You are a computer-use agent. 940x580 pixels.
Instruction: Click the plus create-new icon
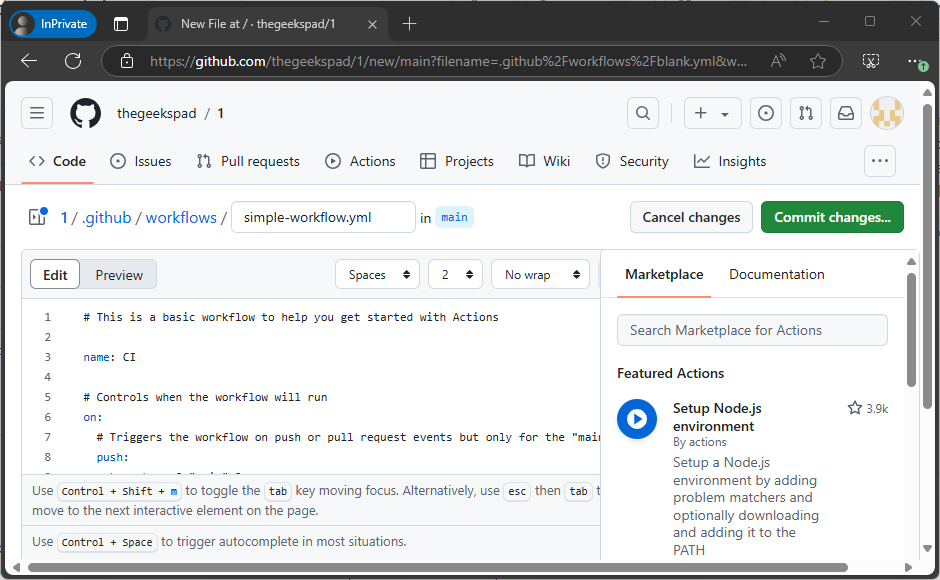pyautogui.click(x=701, y=113)
